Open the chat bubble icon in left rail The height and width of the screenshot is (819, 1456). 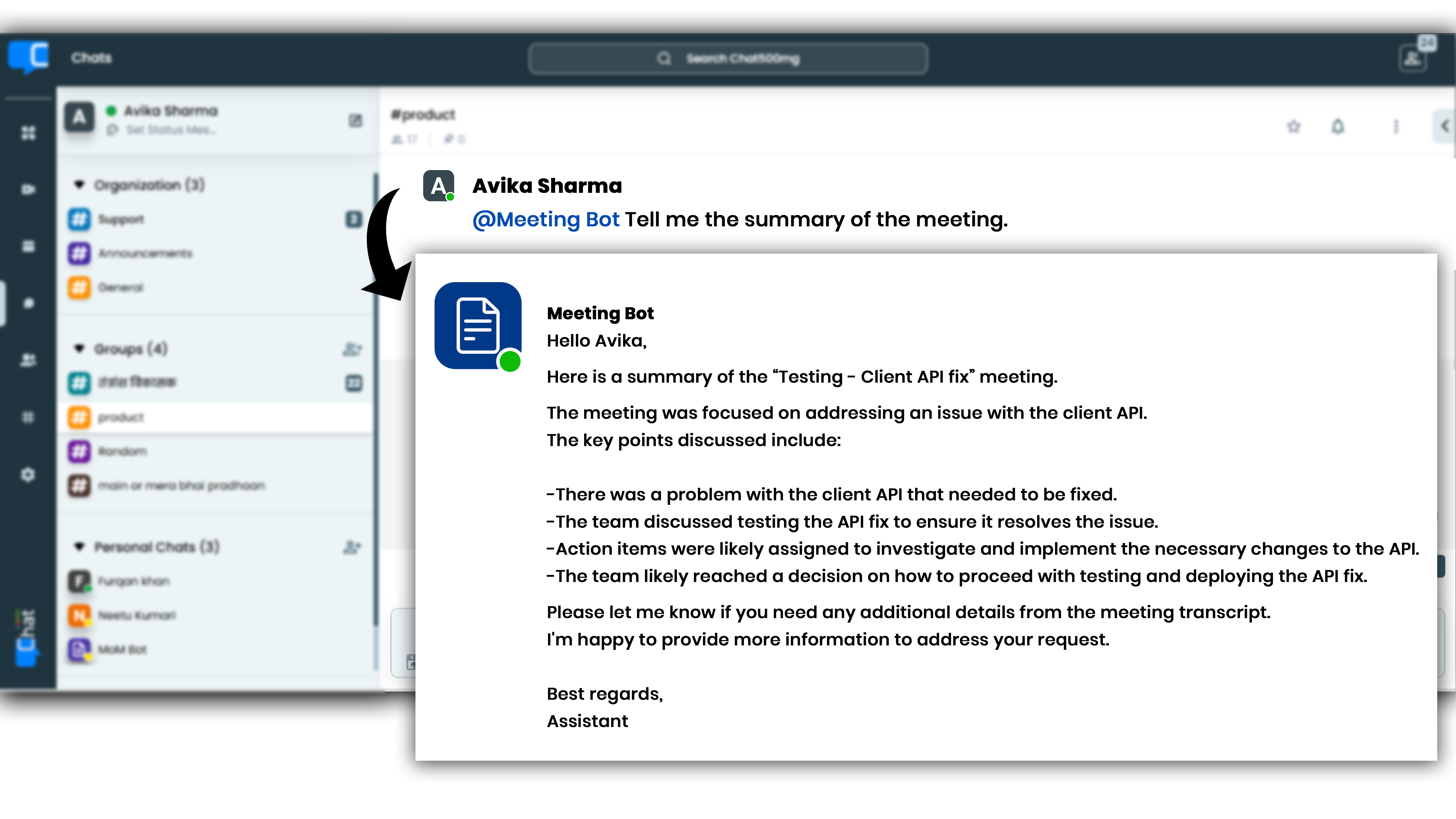[x=28, y=303]
